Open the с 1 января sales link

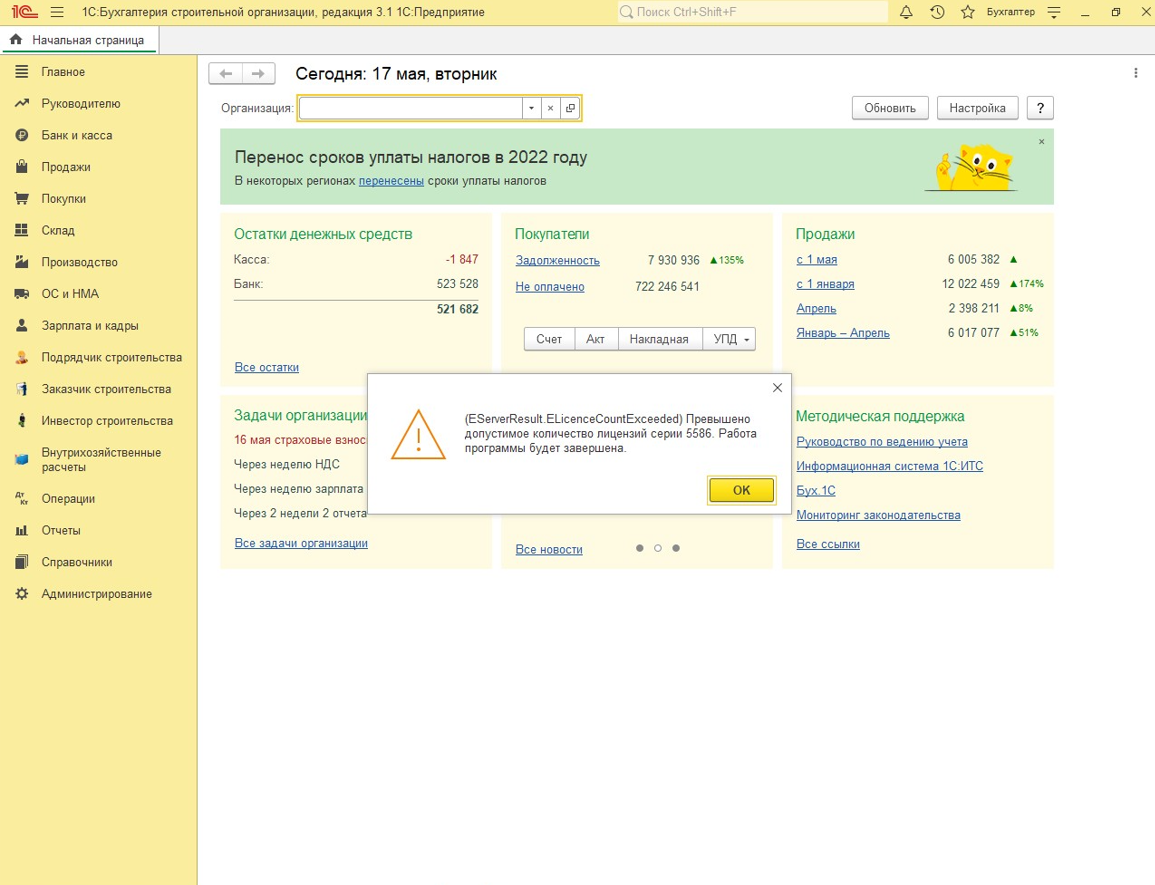coord(825,284)
